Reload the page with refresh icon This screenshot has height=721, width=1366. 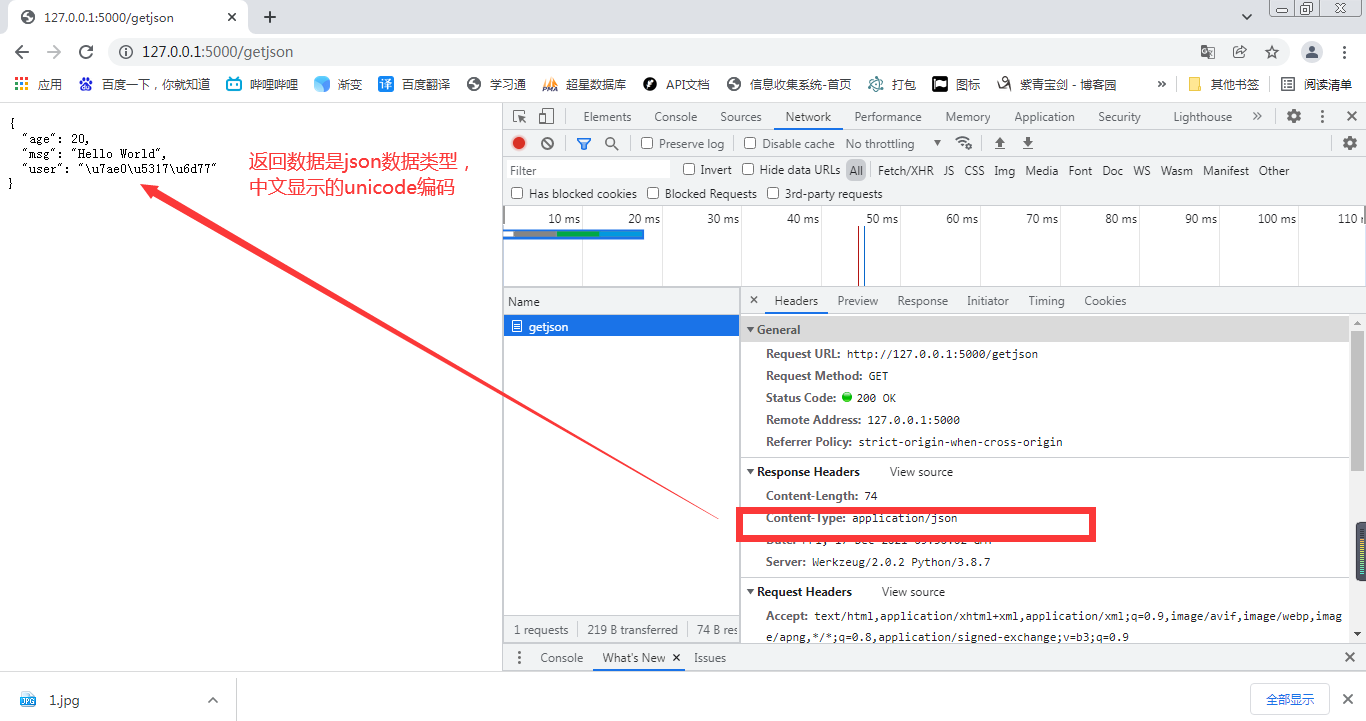tap(86, 52)
